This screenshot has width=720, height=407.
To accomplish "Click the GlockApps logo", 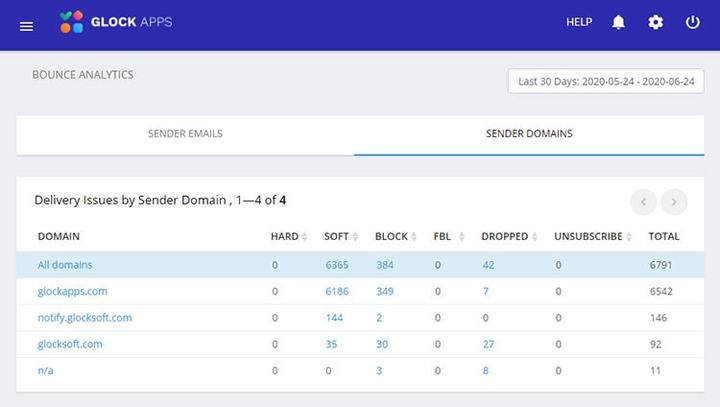I will tap(115, 22).
